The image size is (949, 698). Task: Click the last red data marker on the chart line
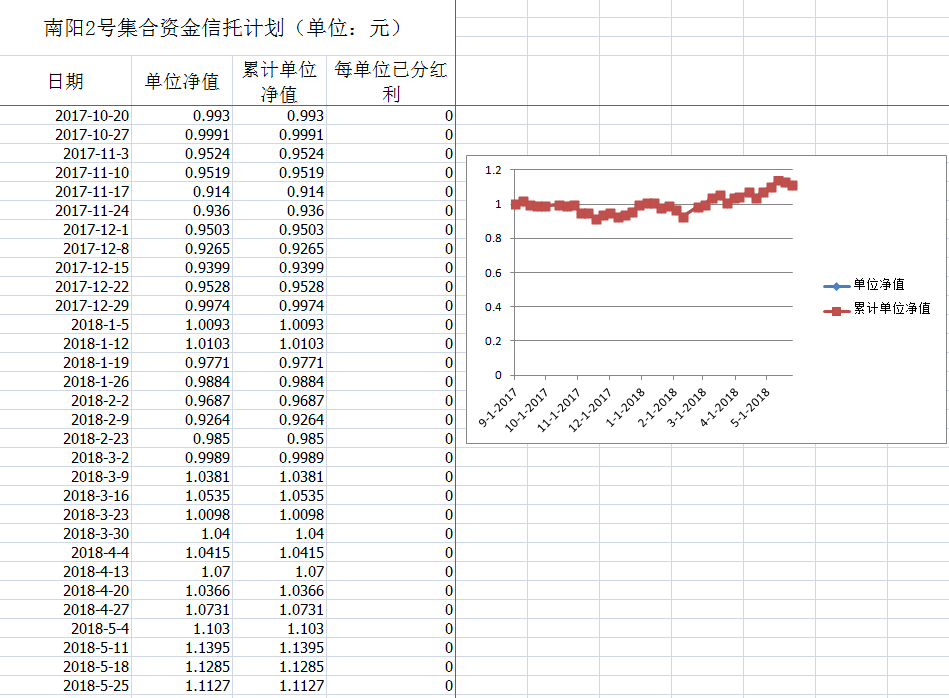[x=792, y=185]
